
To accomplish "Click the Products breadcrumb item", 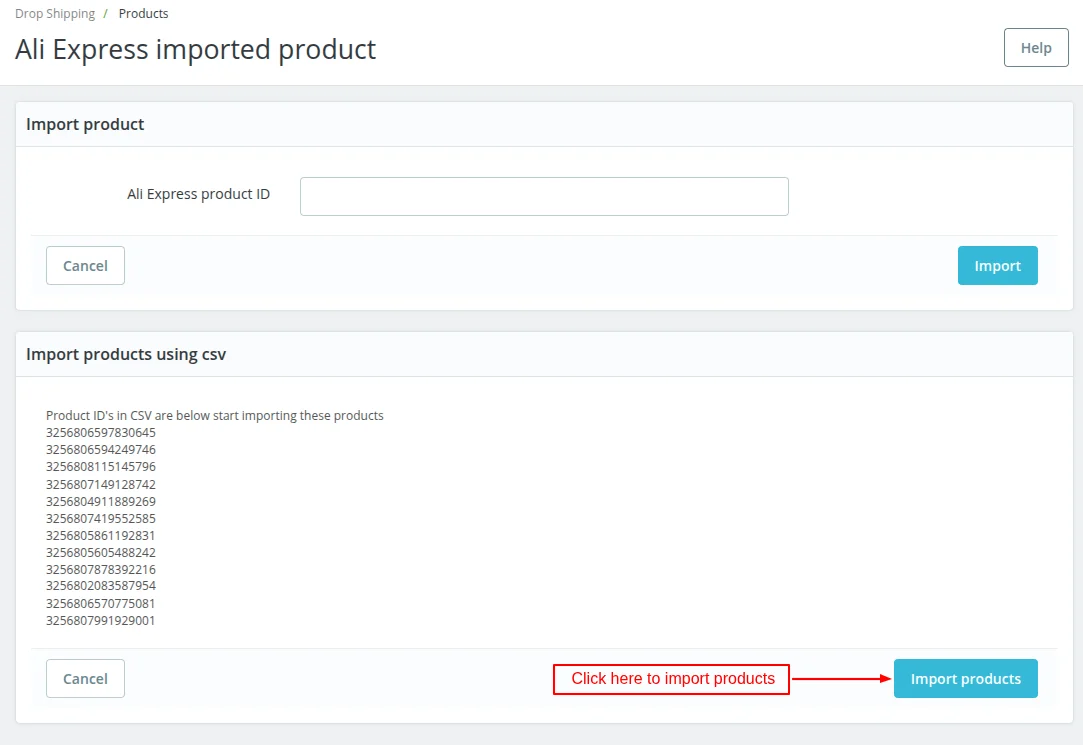I will pos(143,14).
